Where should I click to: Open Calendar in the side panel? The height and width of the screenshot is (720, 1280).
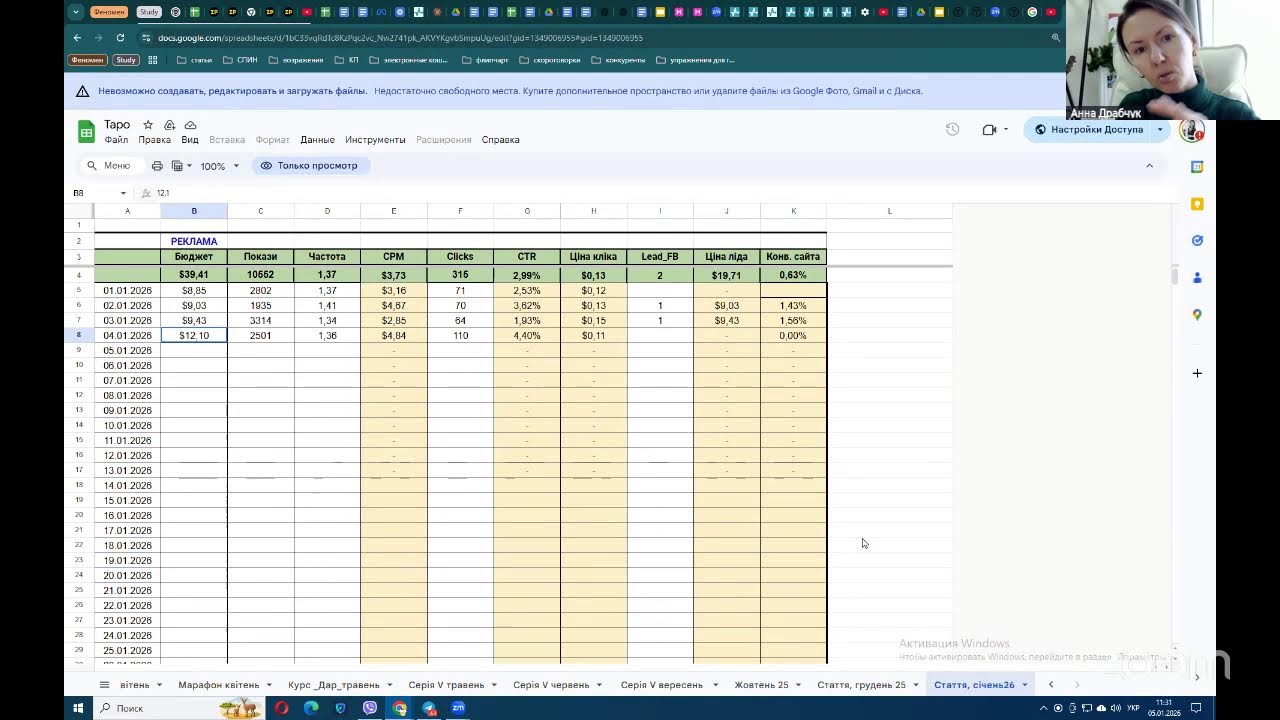[x=1197, y=167]
